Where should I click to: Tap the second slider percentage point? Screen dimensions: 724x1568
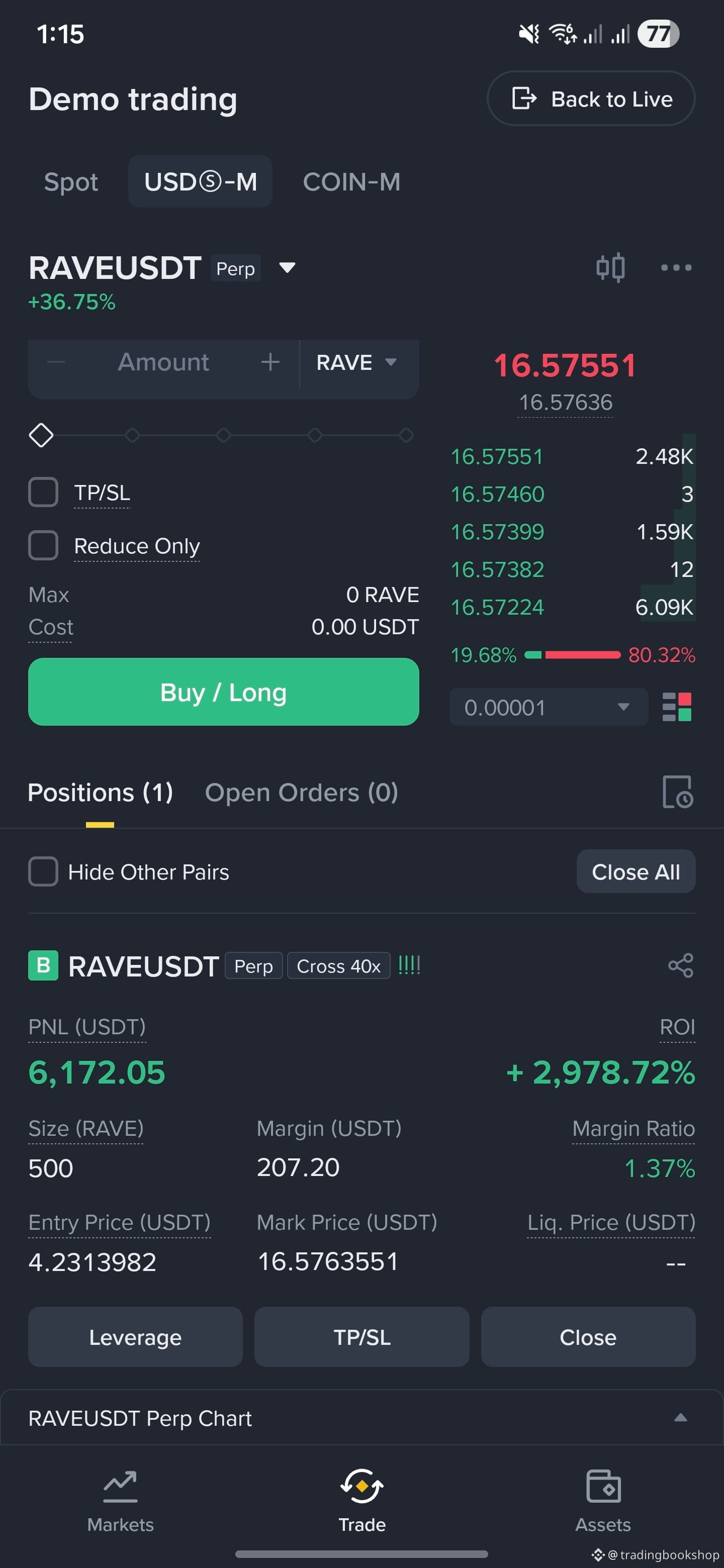132,435
